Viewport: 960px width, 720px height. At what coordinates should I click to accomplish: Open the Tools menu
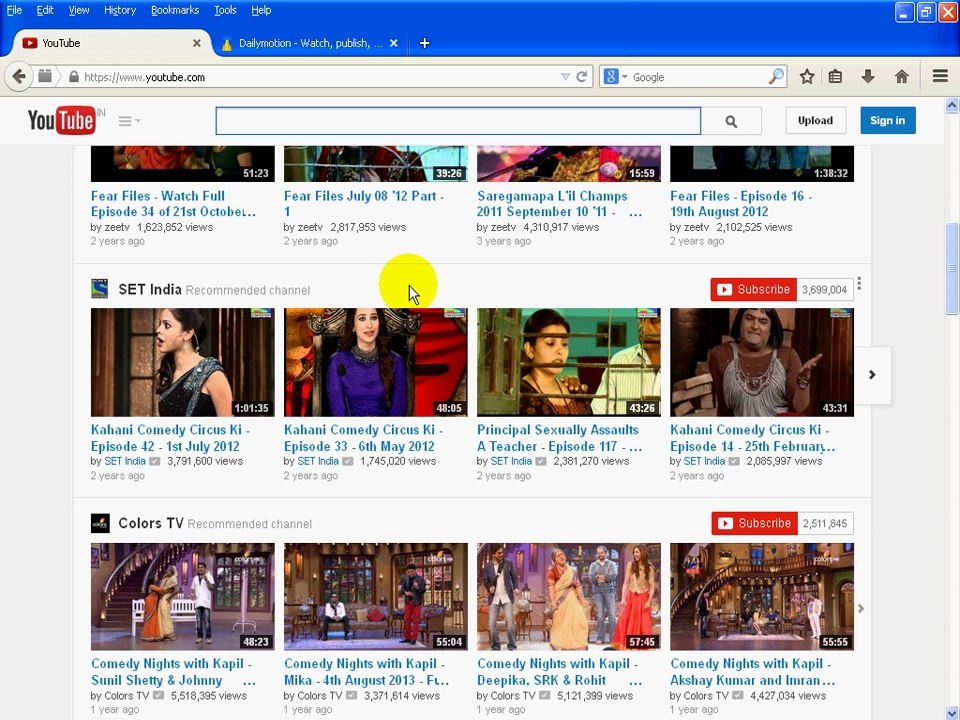click(225, 10)
